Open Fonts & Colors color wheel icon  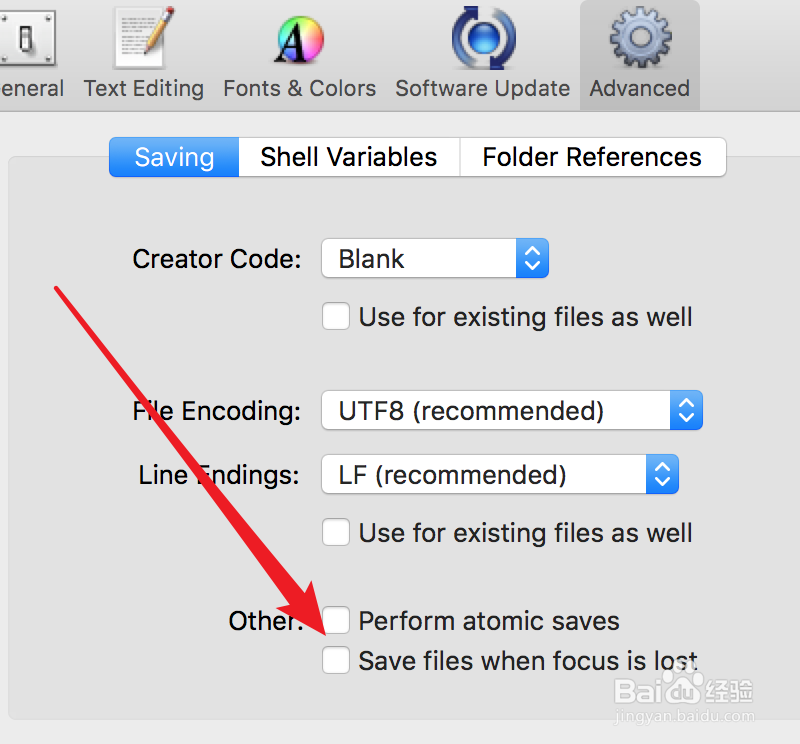[299, 40]
